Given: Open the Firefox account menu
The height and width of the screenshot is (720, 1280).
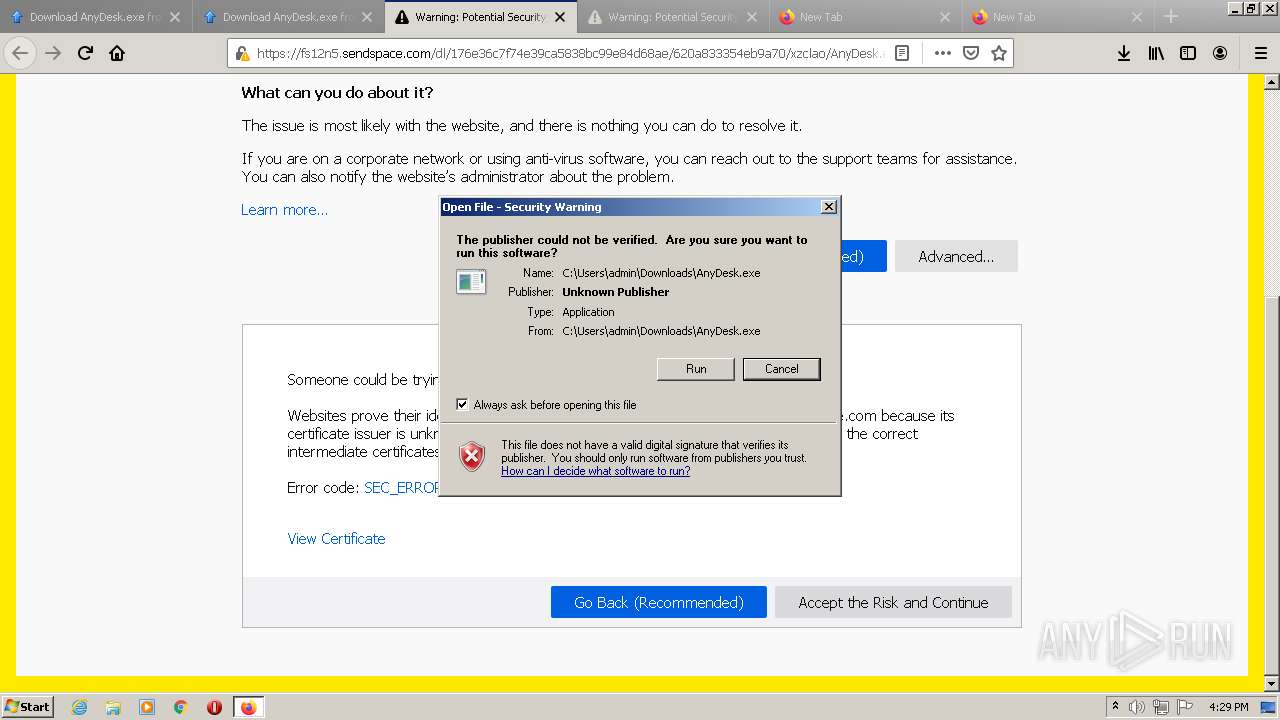Looking at the screenshot, I should pos(1220,53).
